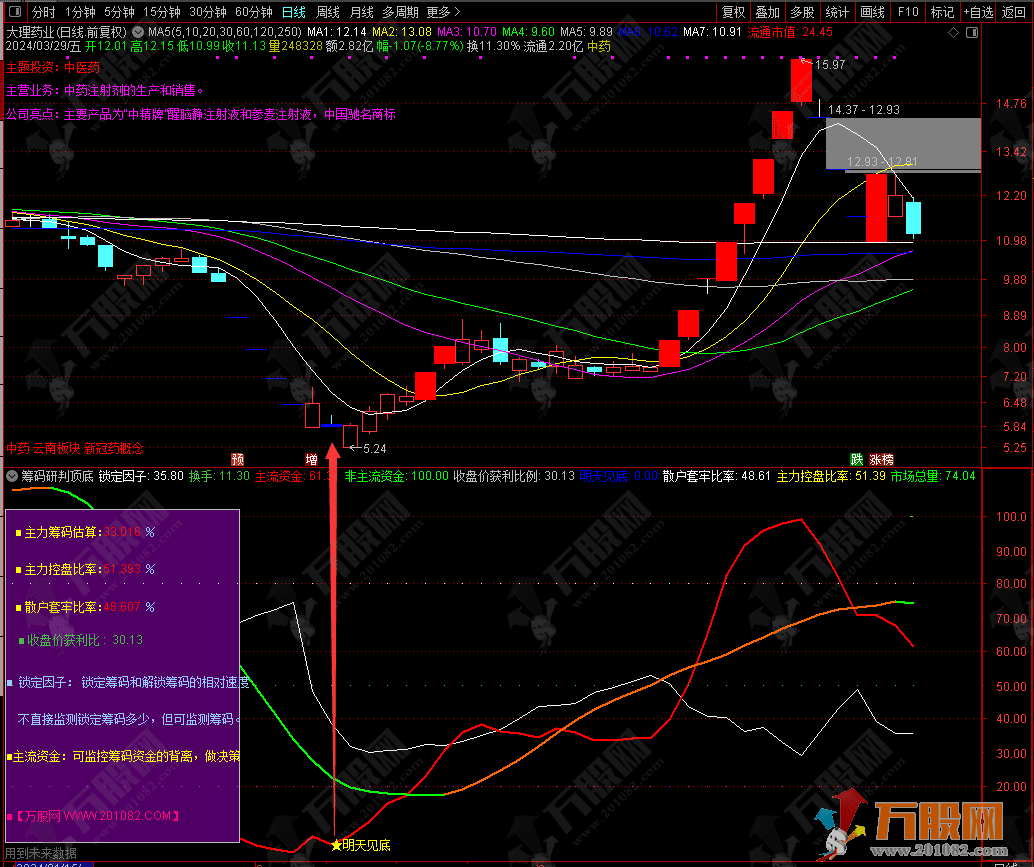The height and width of the screenshot is (867, 1034).
Task: Click the 换手: 11.30 value
Action: (x=219, y=475)
